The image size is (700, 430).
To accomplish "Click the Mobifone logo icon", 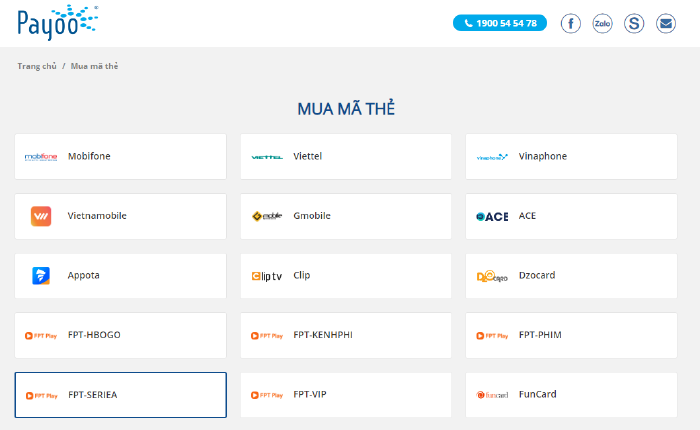I will [x=41, y=157].
